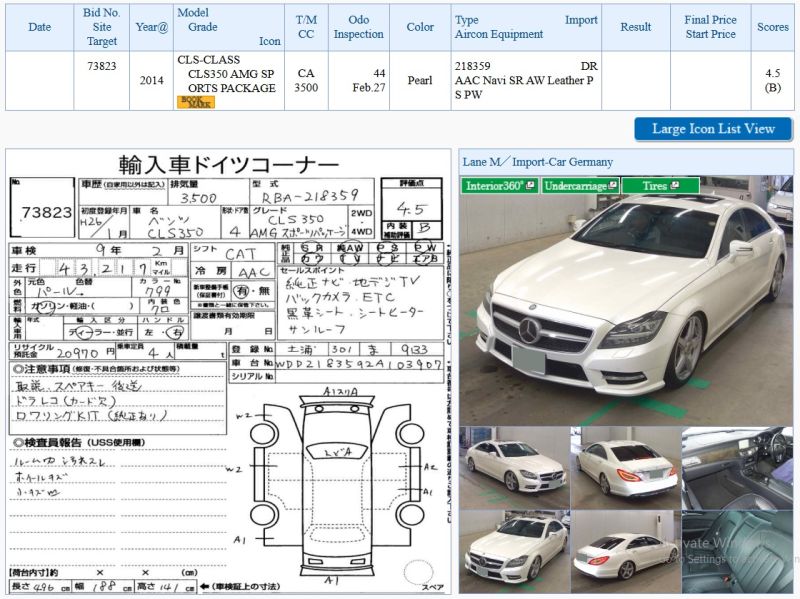
Task: Open the Undercarriage photos button
Action: point(580,186)
